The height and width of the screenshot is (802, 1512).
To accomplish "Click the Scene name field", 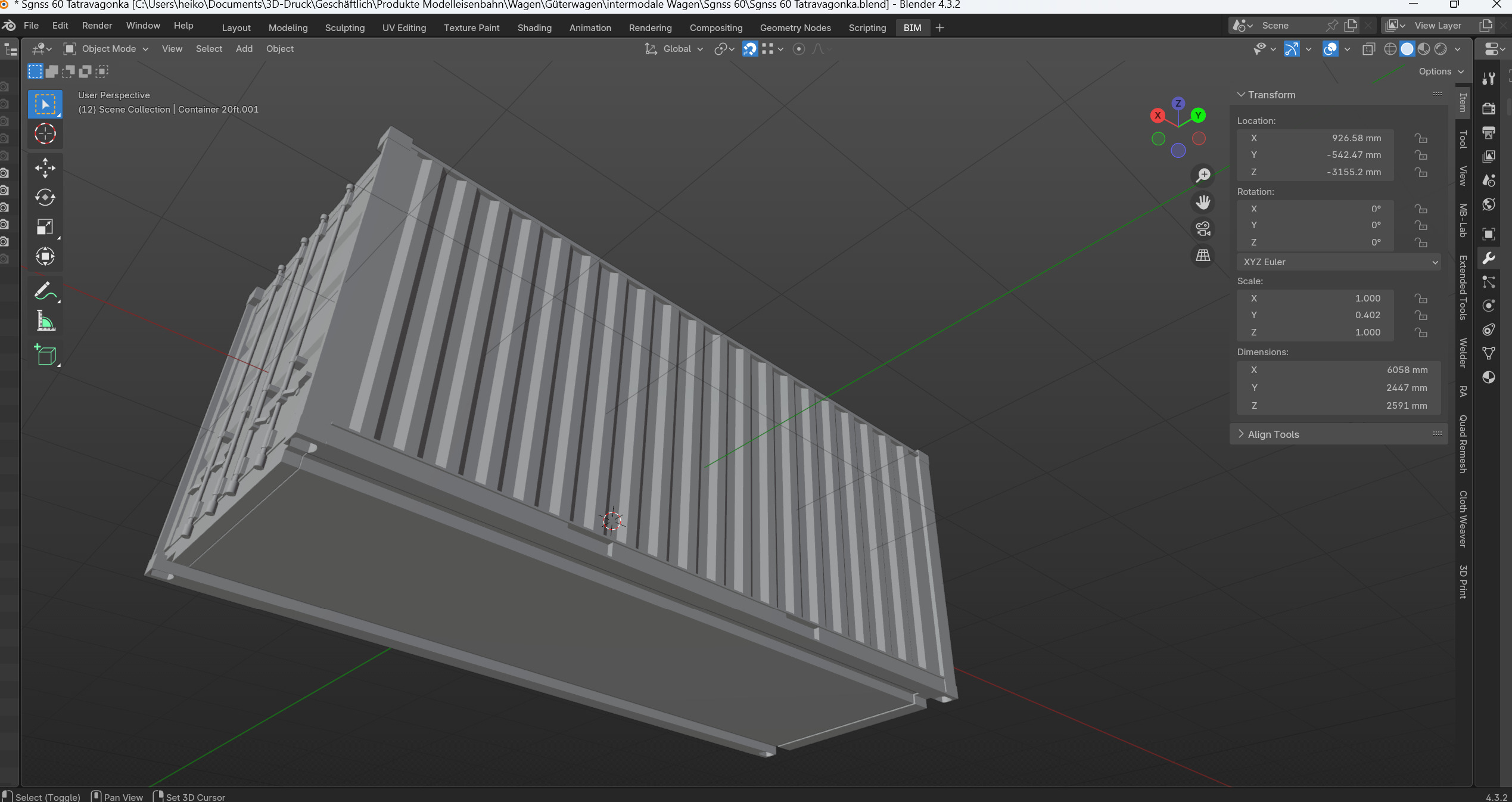I will click(1290, 26).
